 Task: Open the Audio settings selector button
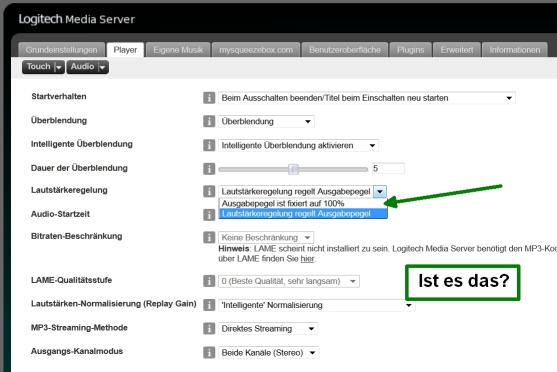click(x=87, y=67)
